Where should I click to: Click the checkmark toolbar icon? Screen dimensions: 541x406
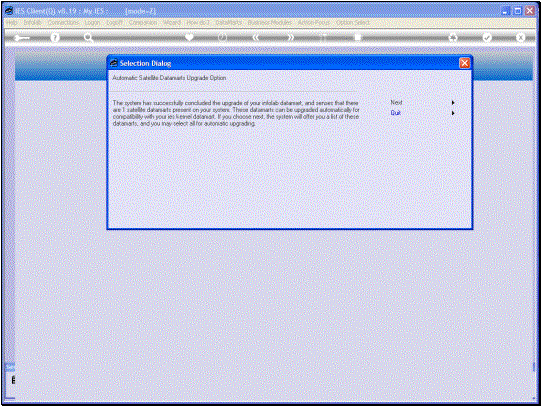point(487,37)
